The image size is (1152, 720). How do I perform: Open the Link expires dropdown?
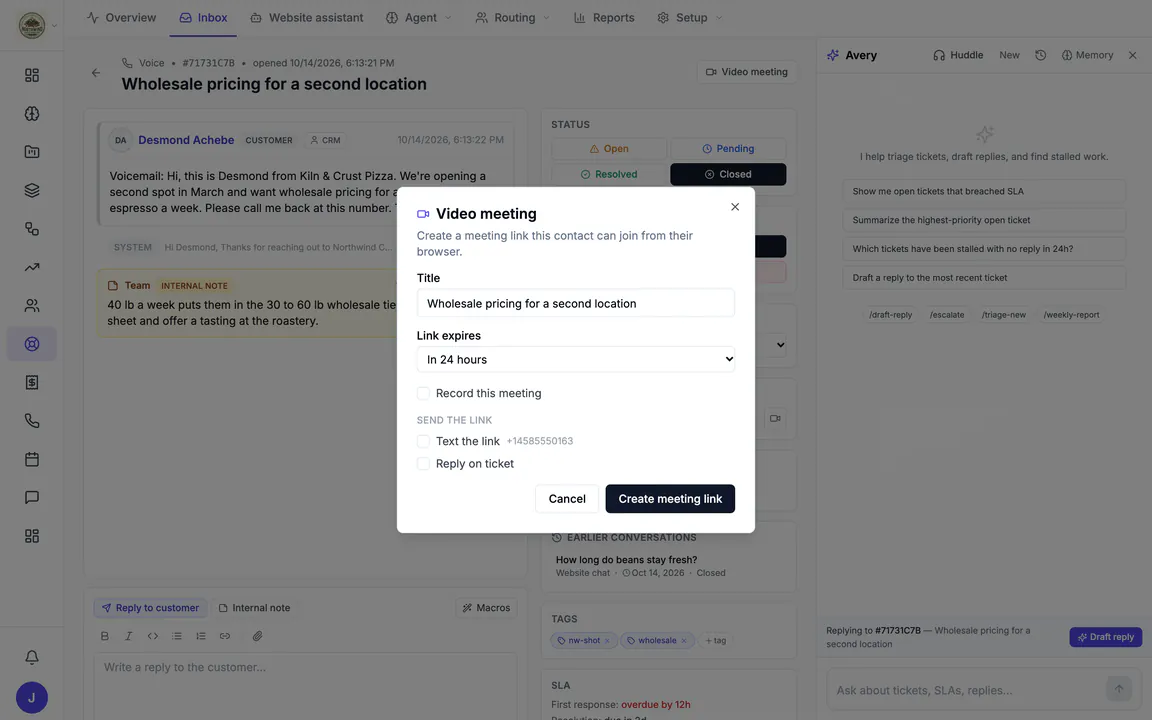tap(575, 359)
